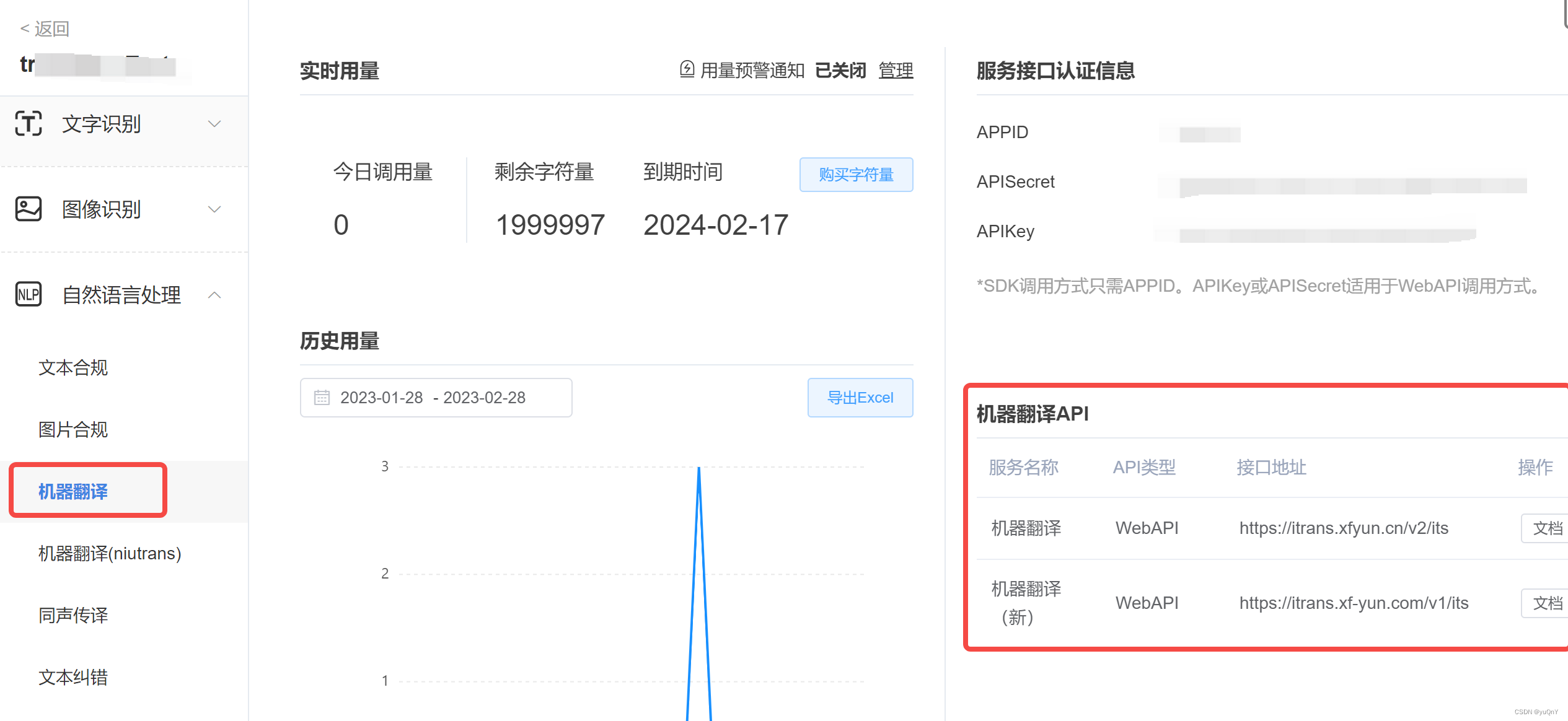Open the 文本合规 menu item
Viewport: 1568px width, 721px height.
(73, 368)
